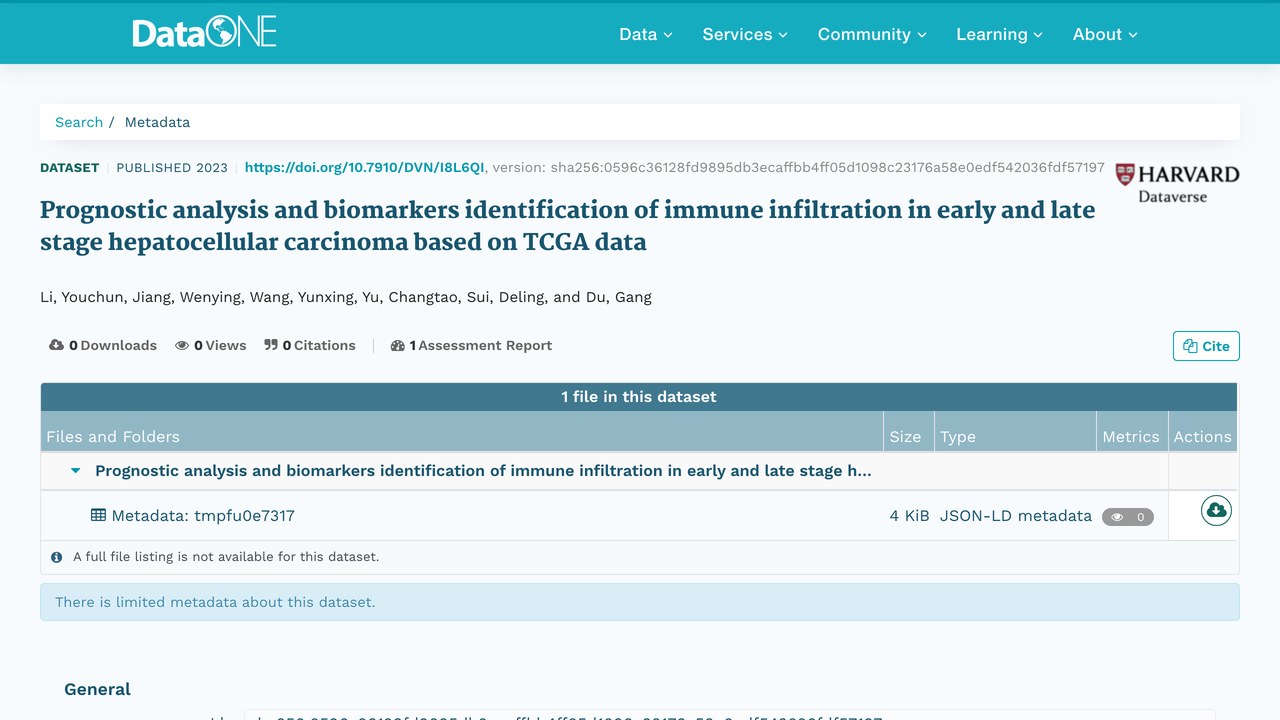Click the author list starting Li, Youchun
Image resolution: width=1280 pixels, height=720 pixels.
coord(346,297)
